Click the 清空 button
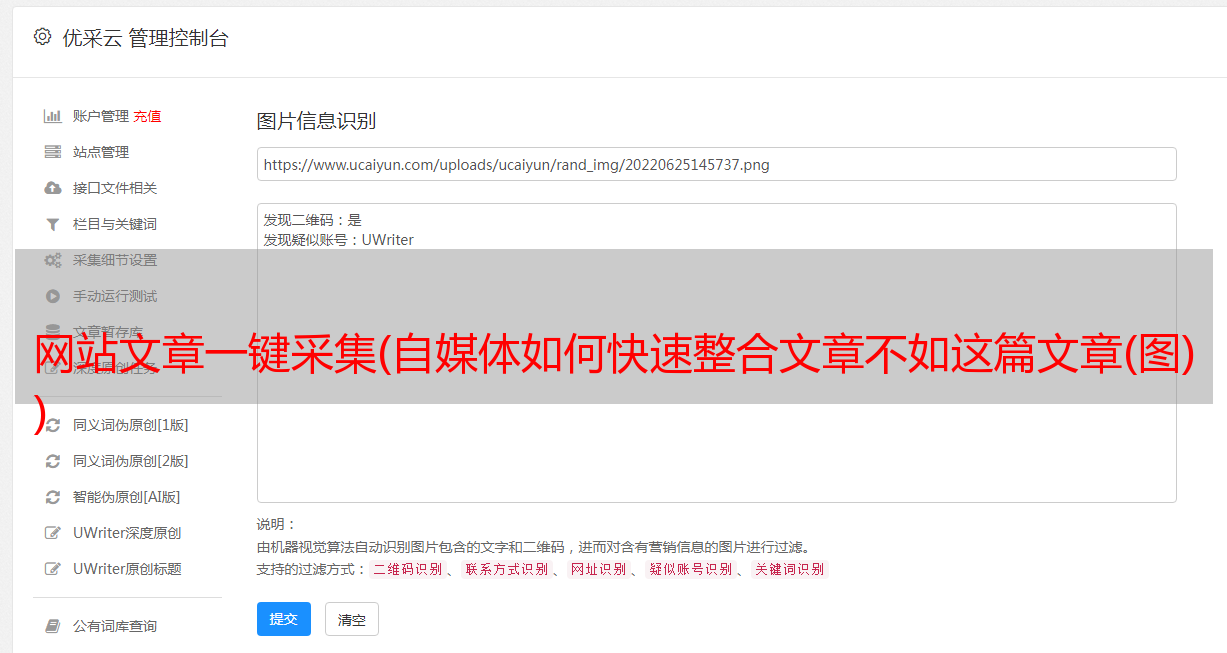The width and height of the screenshot is (1227, 653). 352,619
